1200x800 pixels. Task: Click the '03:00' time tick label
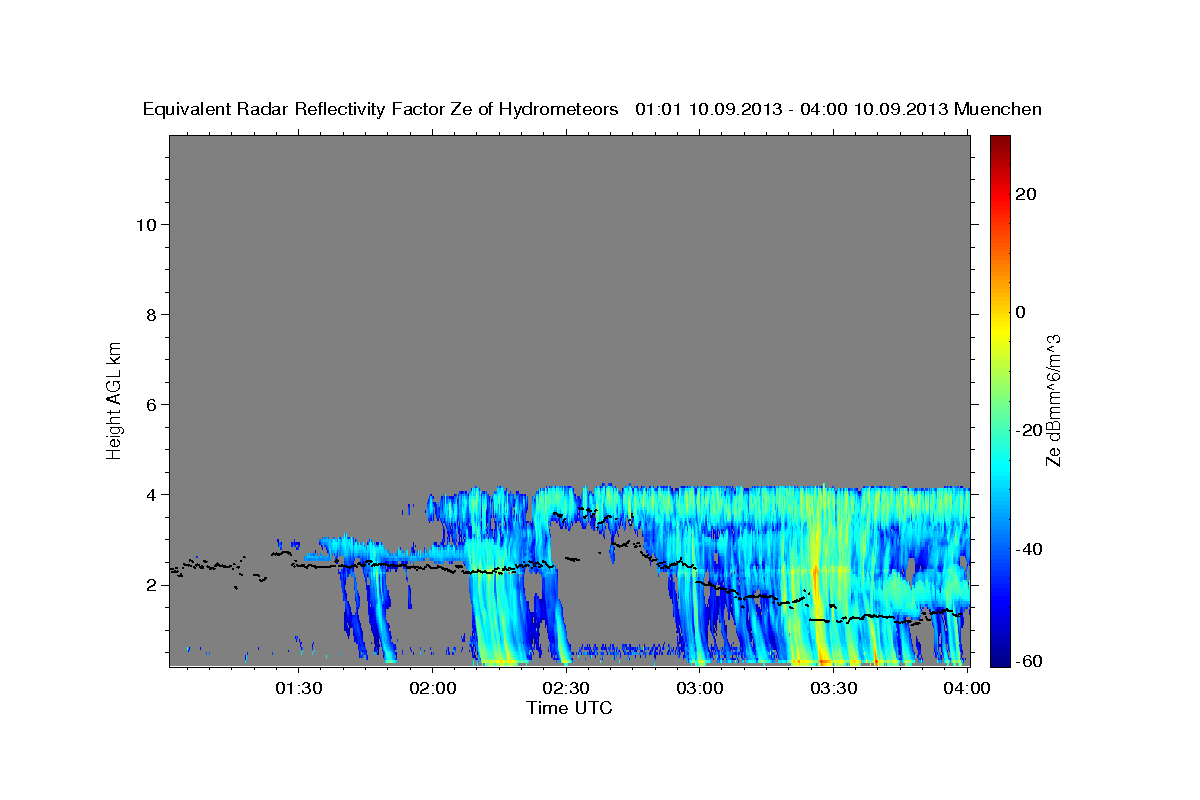coord(700,688)
